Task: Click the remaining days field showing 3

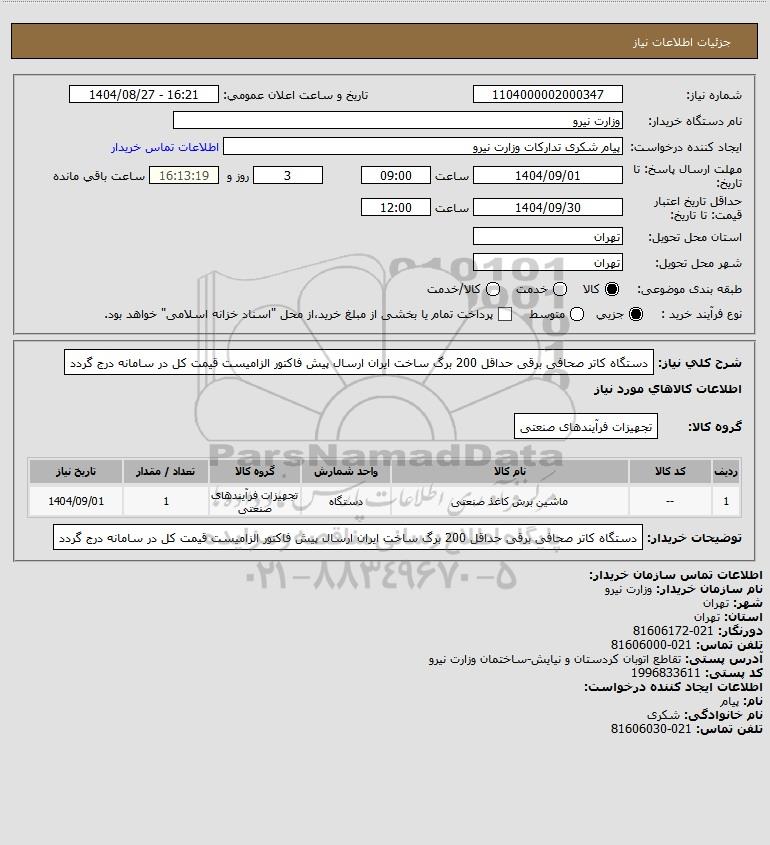Action: coord(288,176)
